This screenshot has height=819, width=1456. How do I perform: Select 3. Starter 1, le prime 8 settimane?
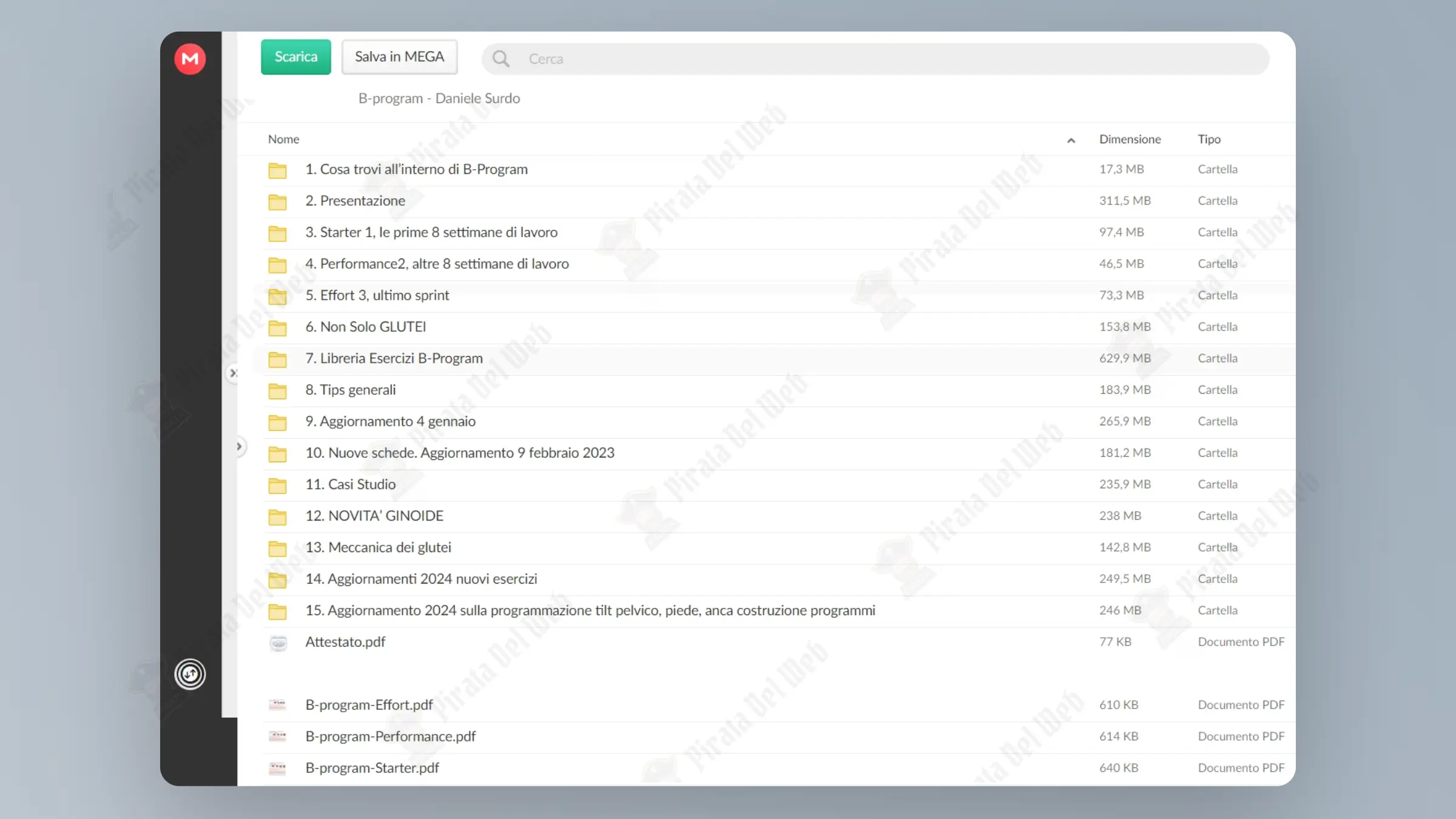click(x=431, y=232)
